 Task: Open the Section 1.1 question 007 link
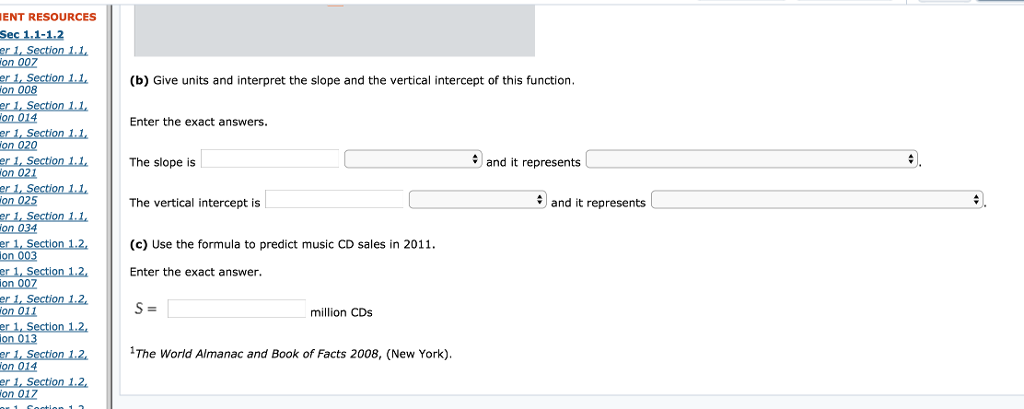point(44,56)
